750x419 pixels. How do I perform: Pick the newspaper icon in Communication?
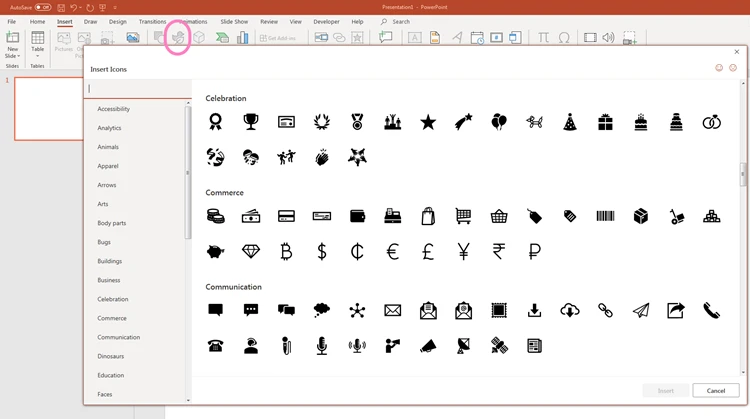pyautogui.click(x=534, y=346)
